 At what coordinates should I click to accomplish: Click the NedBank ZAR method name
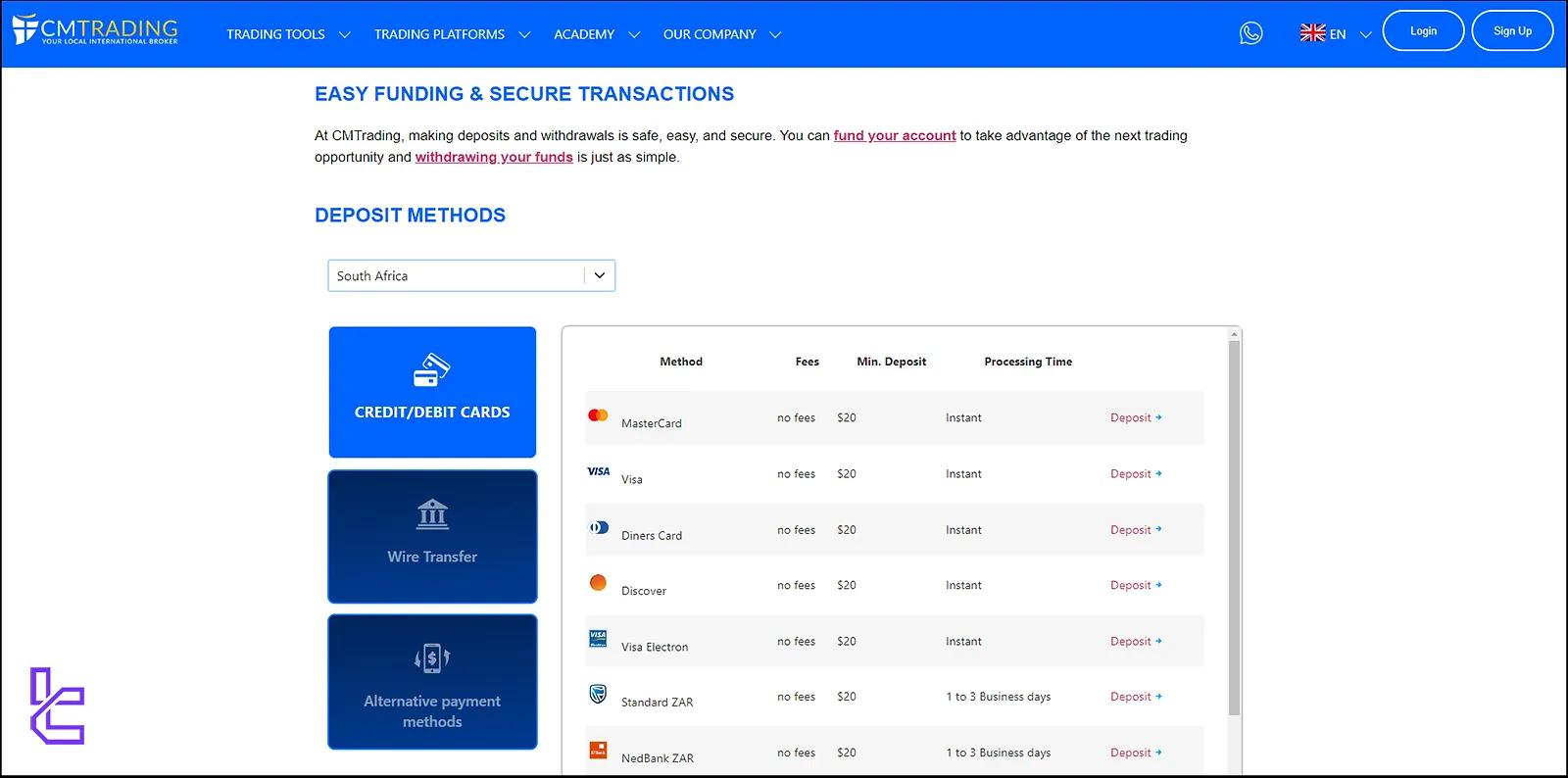click(x=658, y=758)
